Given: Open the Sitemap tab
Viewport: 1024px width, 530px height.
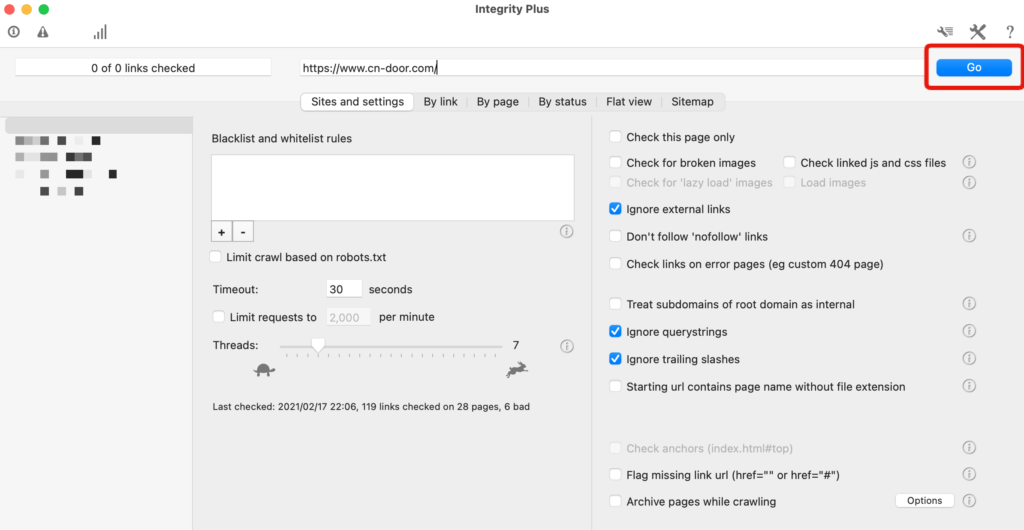Looking at the screenshot, I should click(x=692, y=102).
